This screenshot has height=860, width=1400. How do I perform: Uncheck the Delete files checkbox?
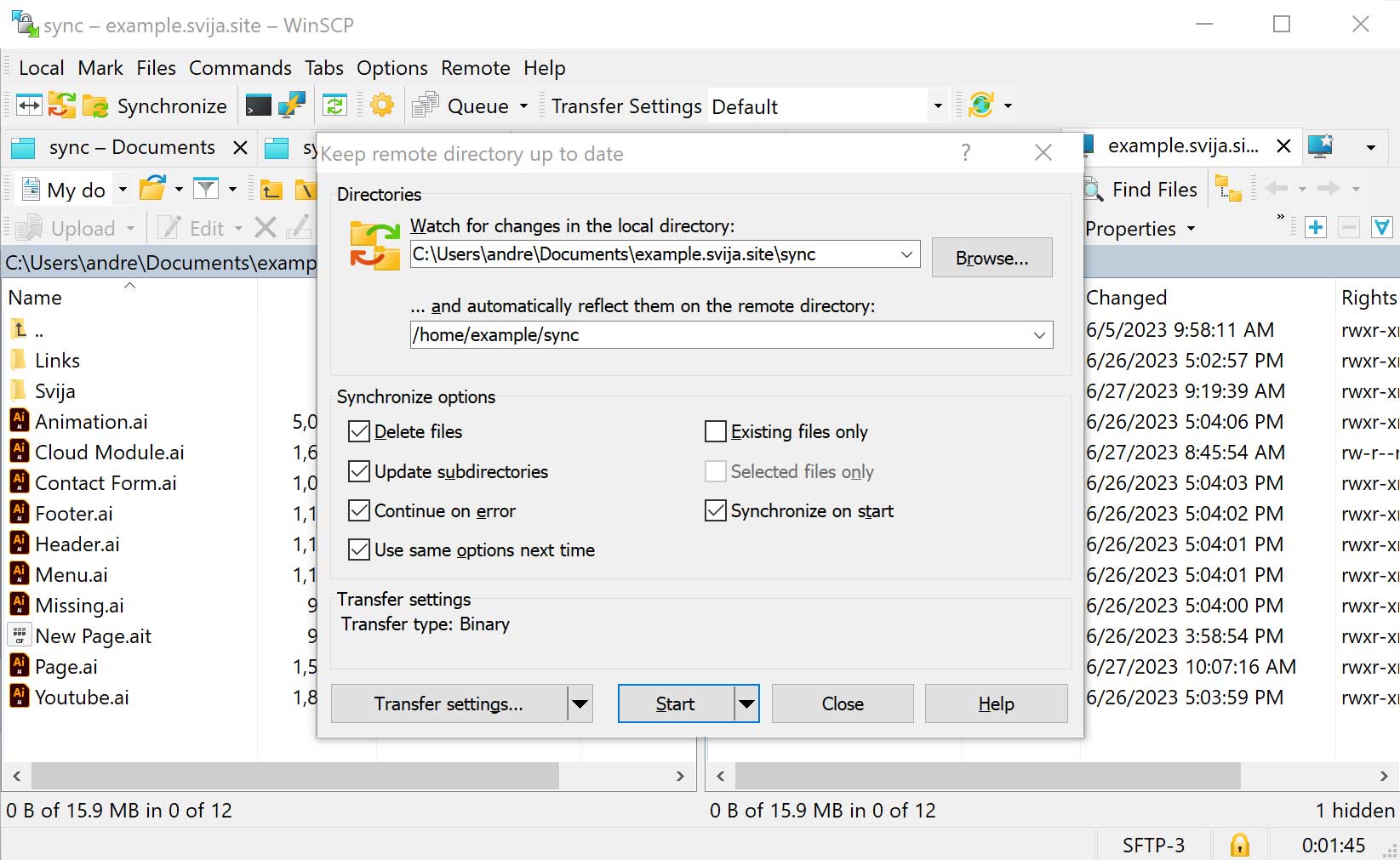pos(359,432)
